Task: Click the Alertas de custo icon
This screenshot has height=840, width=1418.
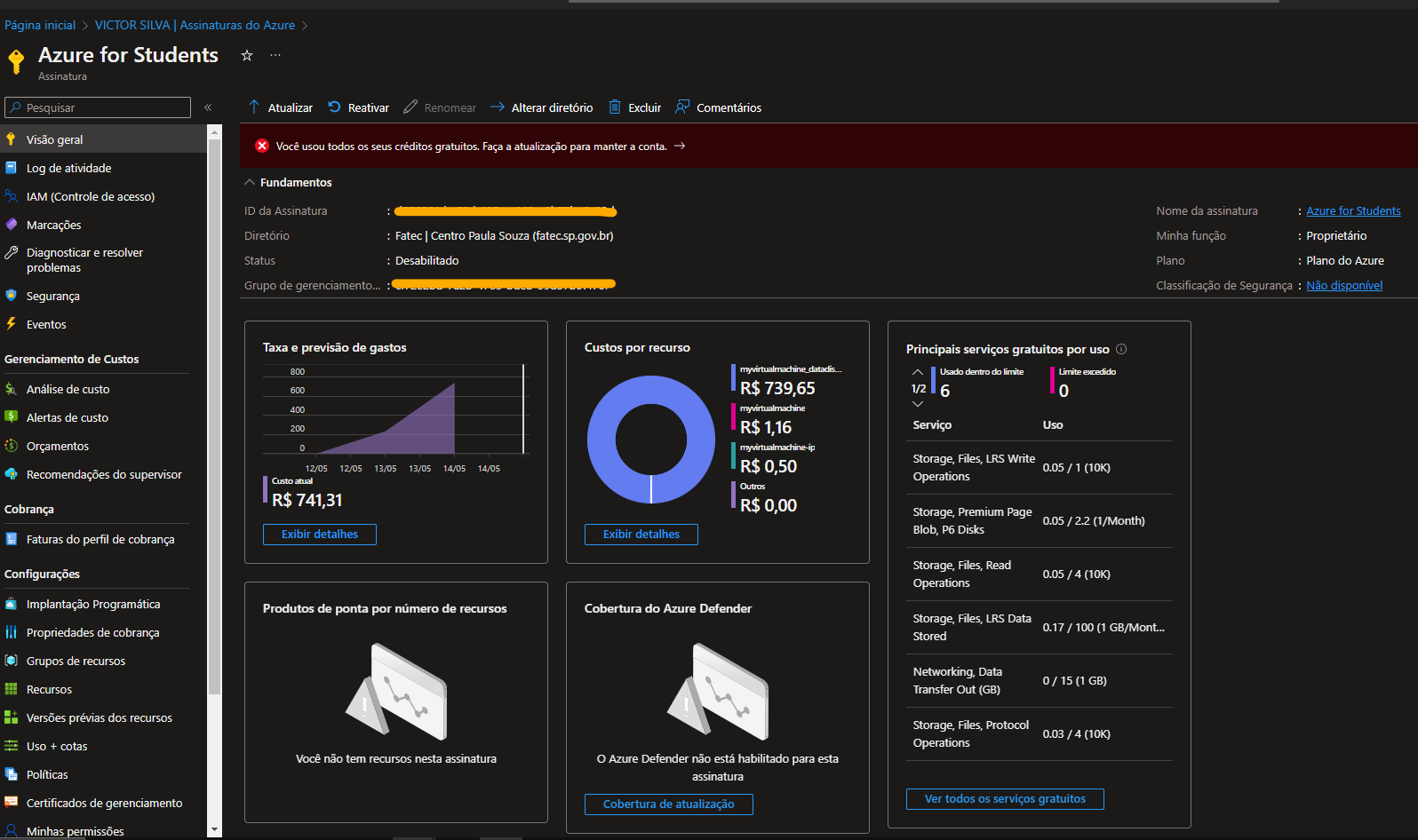Action: (x=12, y=416)
